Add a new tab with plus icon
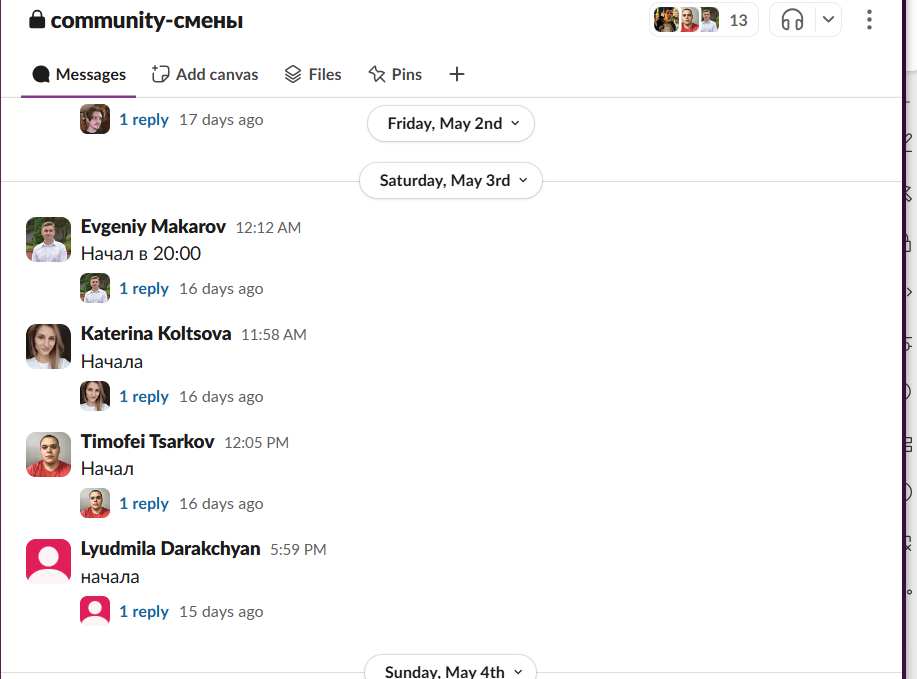Screen dimensions: 917x679 coord(456,74)
